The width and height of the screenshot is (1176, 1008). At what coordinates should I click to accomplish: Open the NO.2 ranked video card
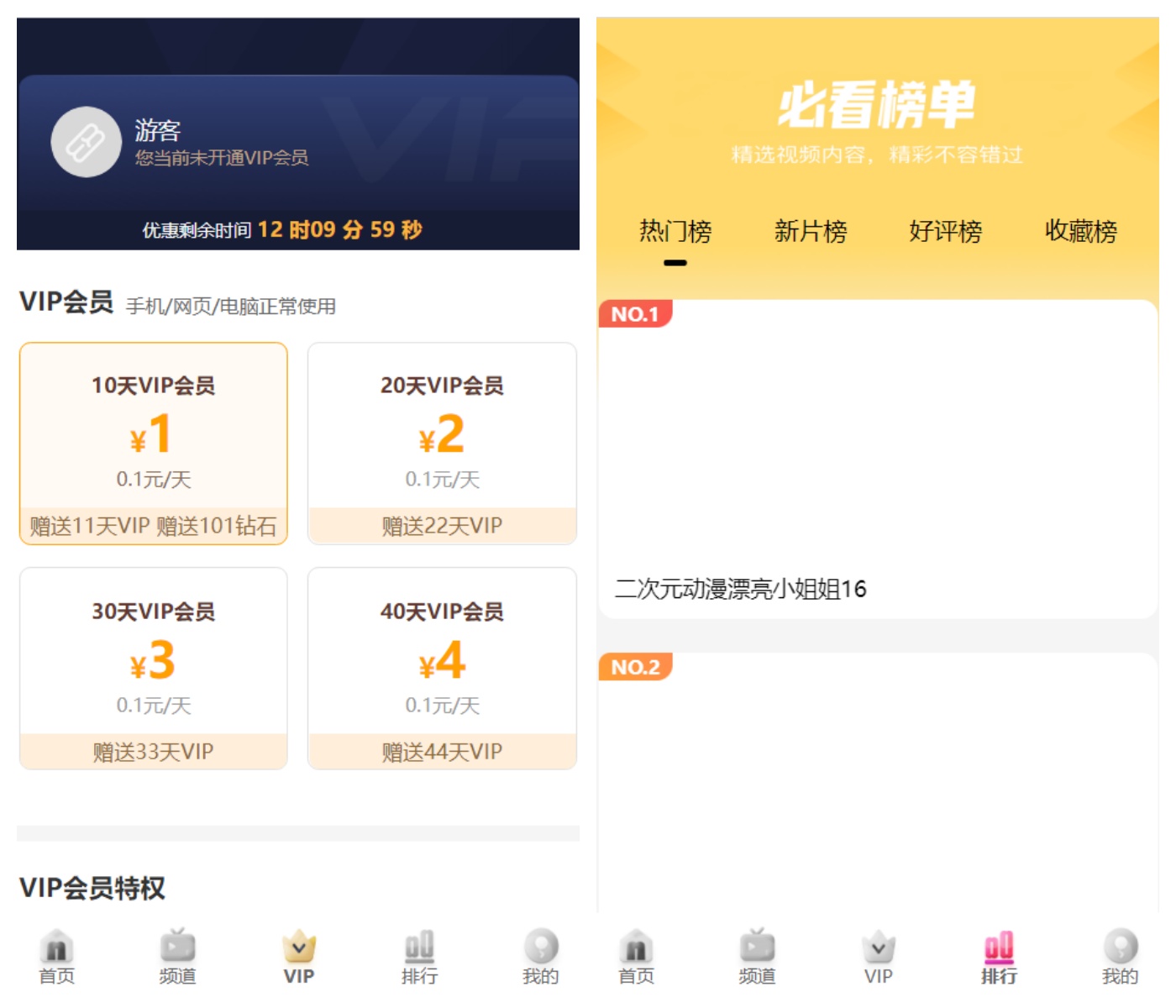pos(878,781)
